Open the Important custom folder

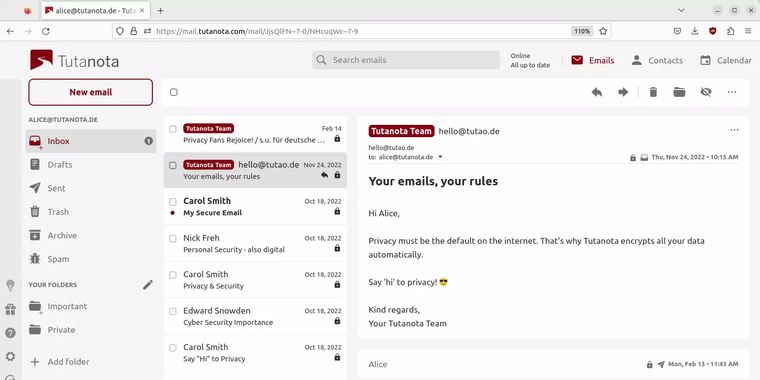91,306
